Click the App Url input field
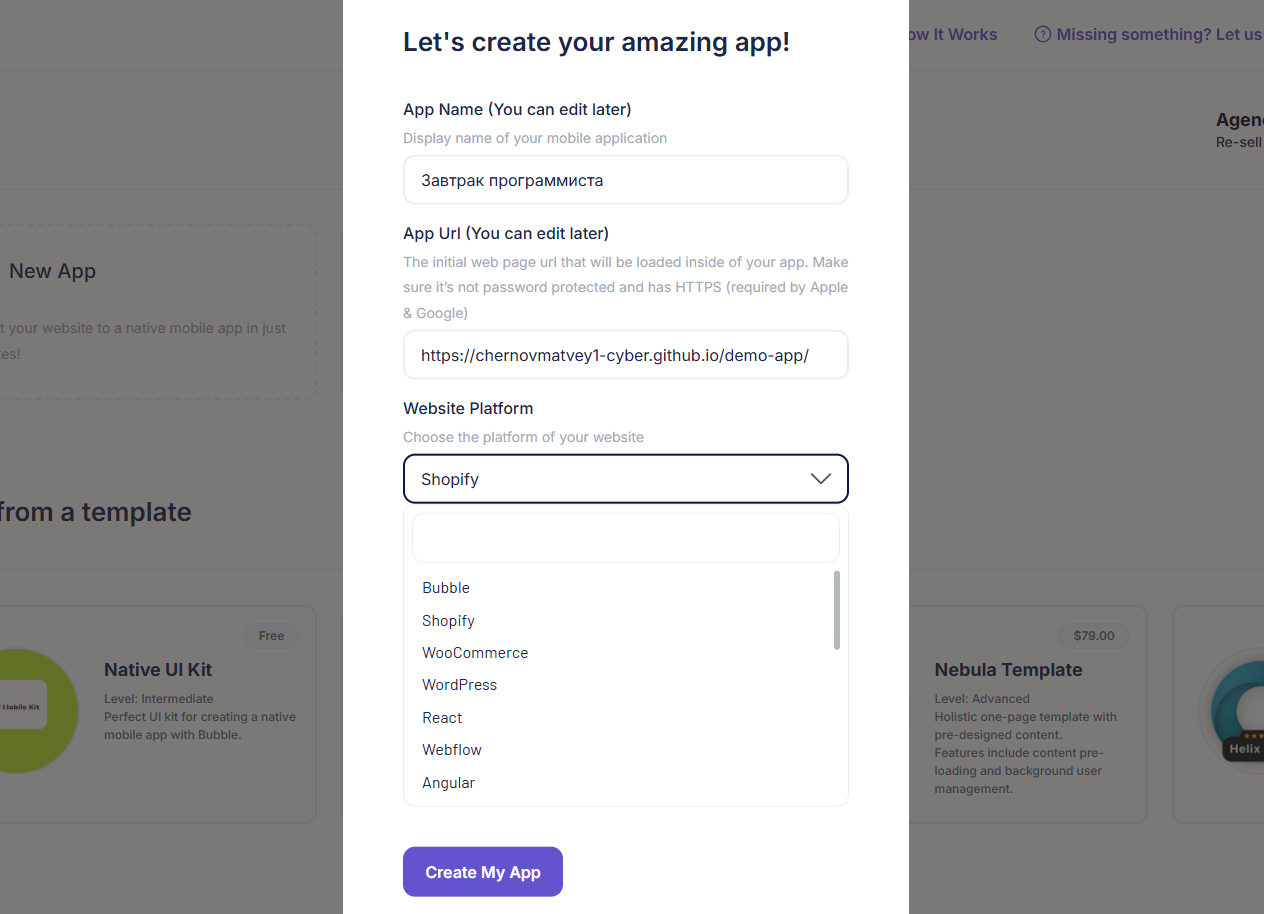This screenshot has width=1264, height=914. 625,355
